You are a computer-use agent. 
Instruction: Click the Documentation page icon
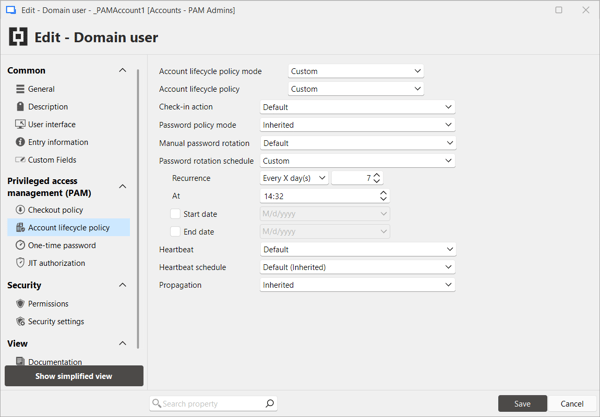[x=20, y=361]
